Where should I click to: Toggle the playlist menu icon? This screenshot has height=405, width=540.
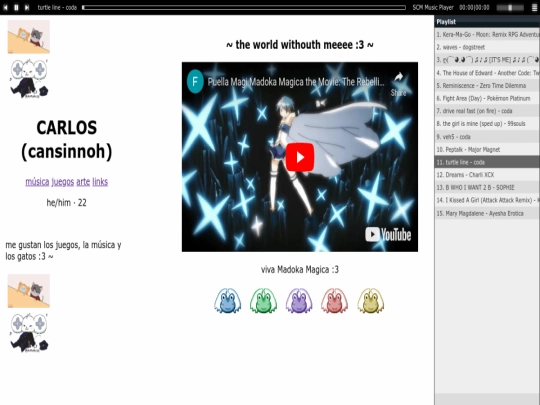(534, 8)
